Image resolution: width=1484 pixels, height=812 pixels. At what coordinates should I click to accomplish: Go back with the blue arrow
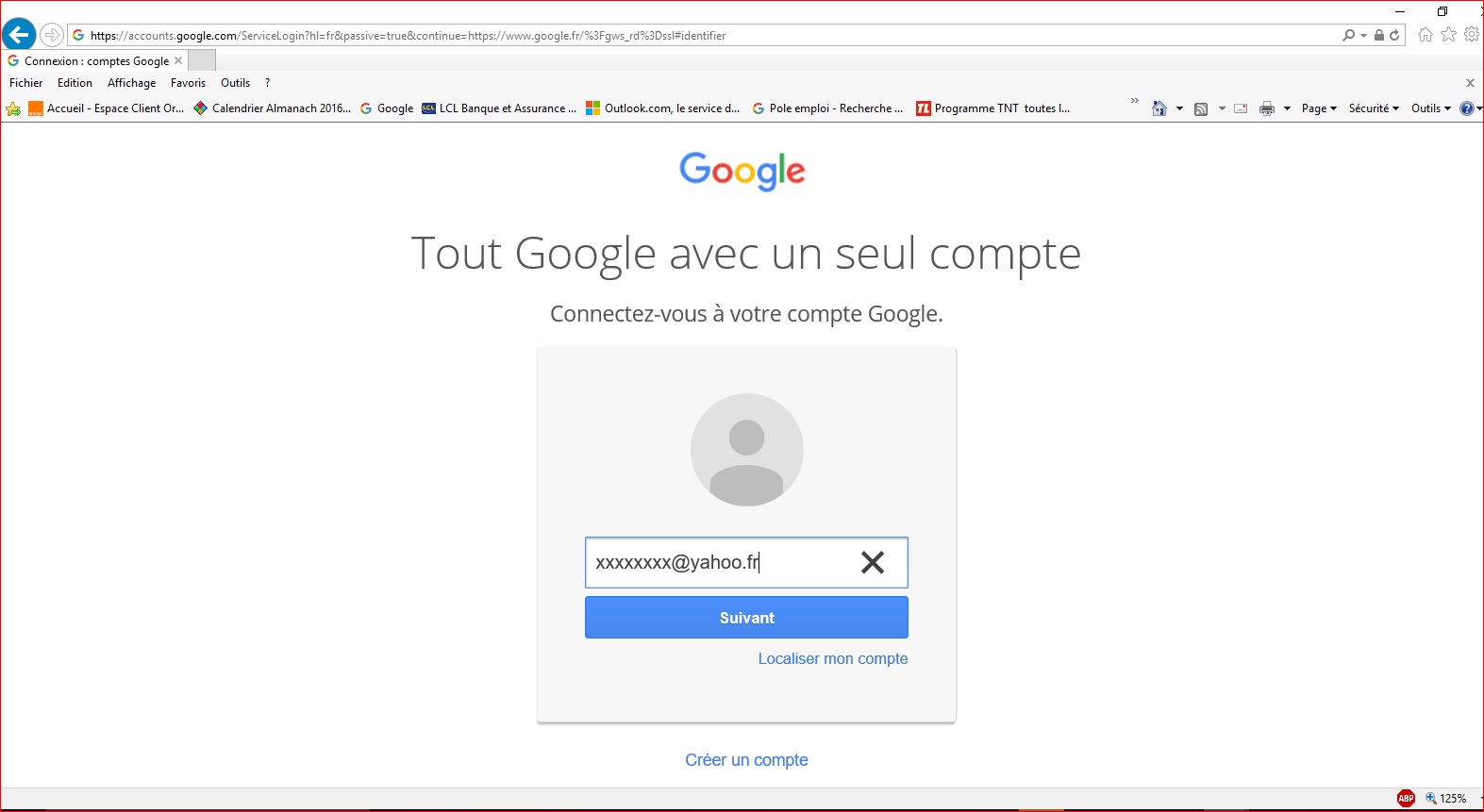(x=19, y=35)
